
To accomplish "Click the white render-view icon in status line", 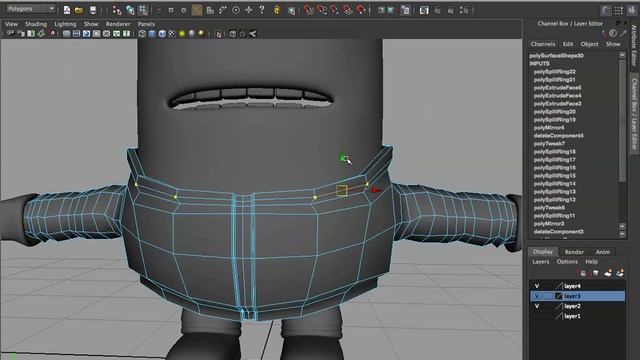I will pos(424,10).
